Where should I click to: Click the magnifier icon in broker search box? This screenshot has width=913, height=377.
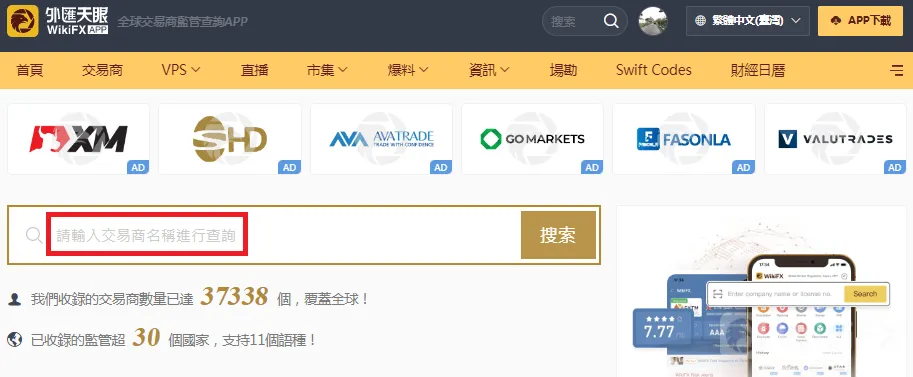click(34, 235)
